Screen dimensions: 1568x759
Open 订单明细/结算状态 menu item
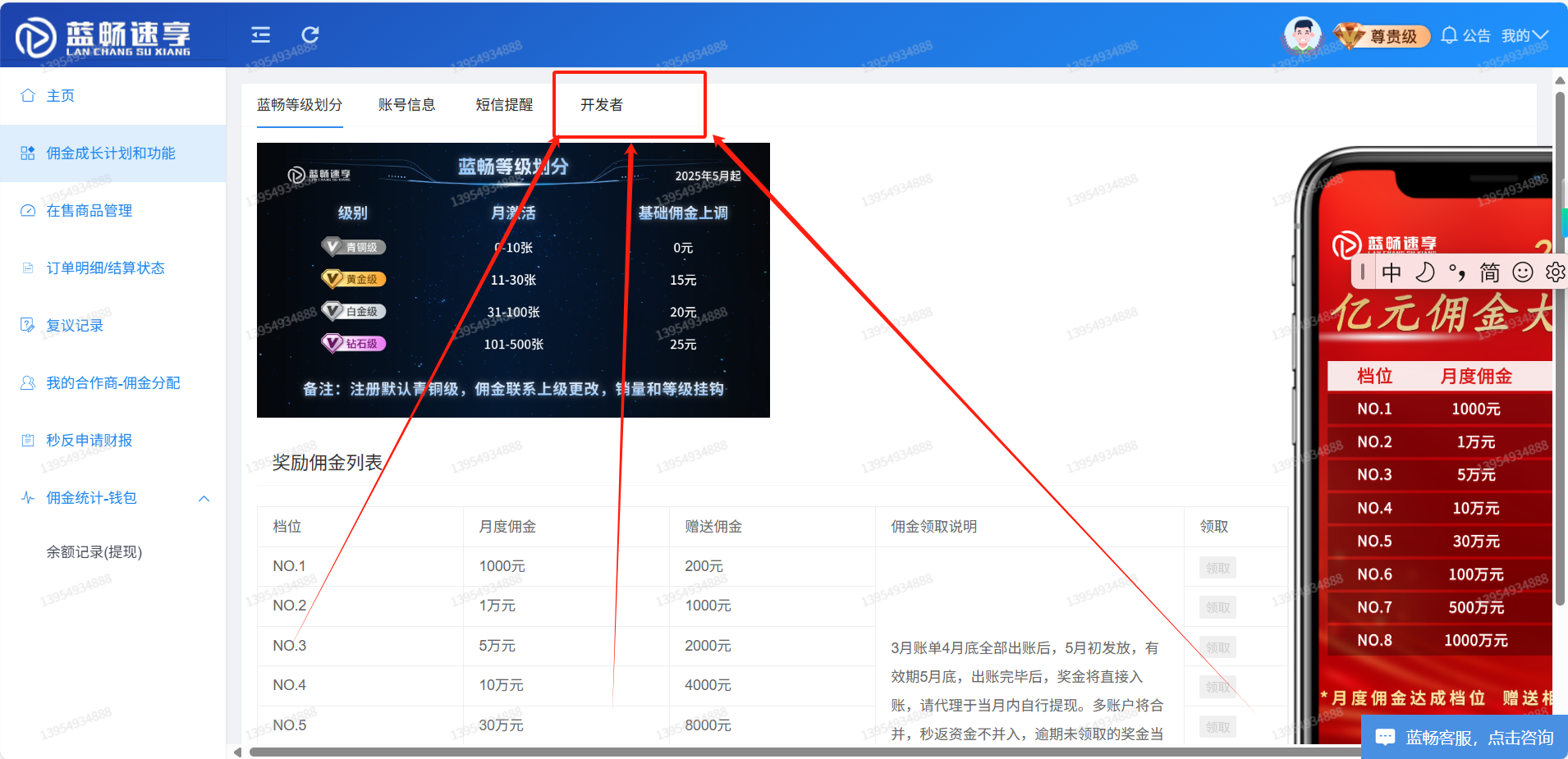tap(113, 268)
